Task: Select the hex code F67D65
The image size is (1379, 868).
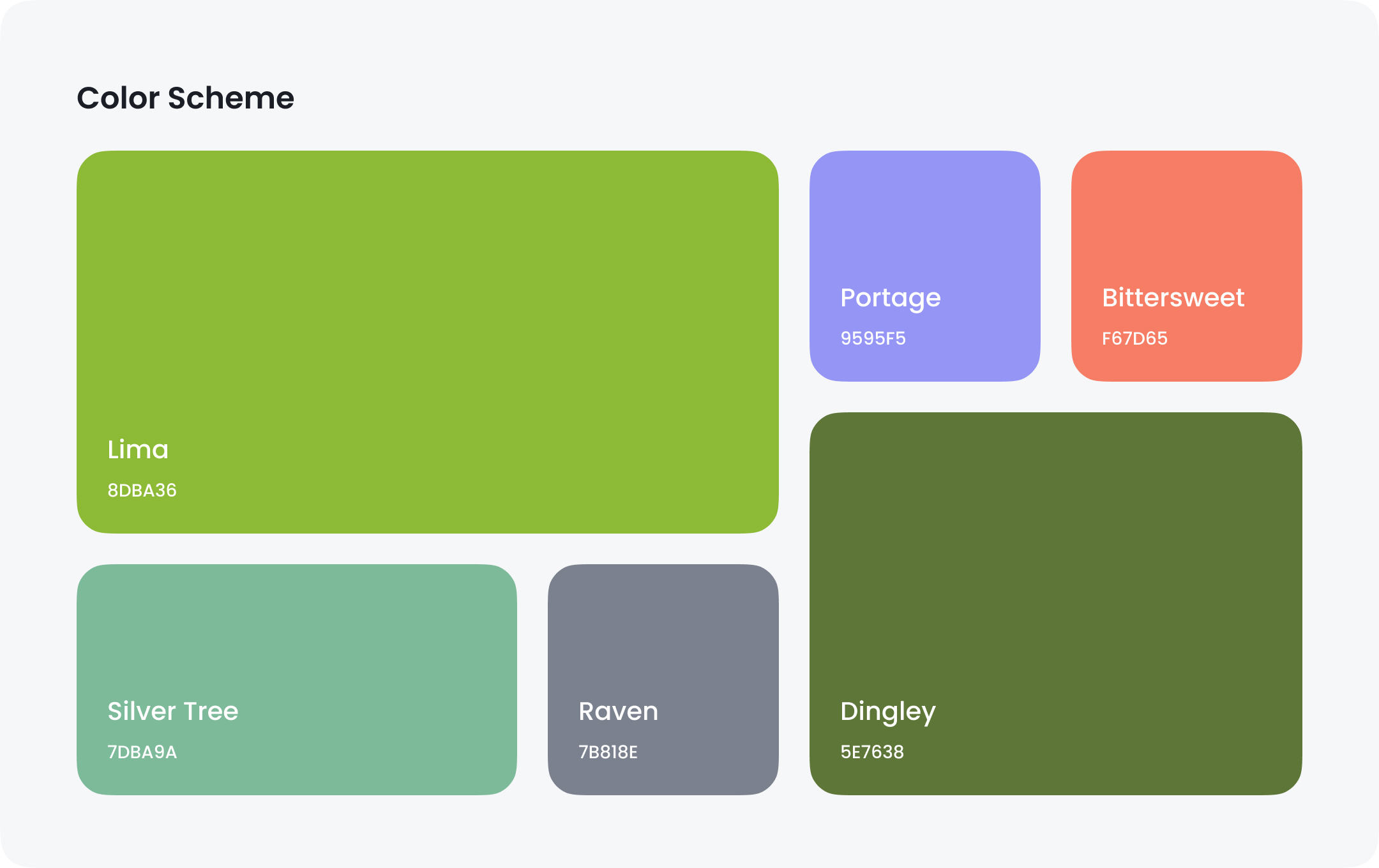Action: coord(1134,338)
